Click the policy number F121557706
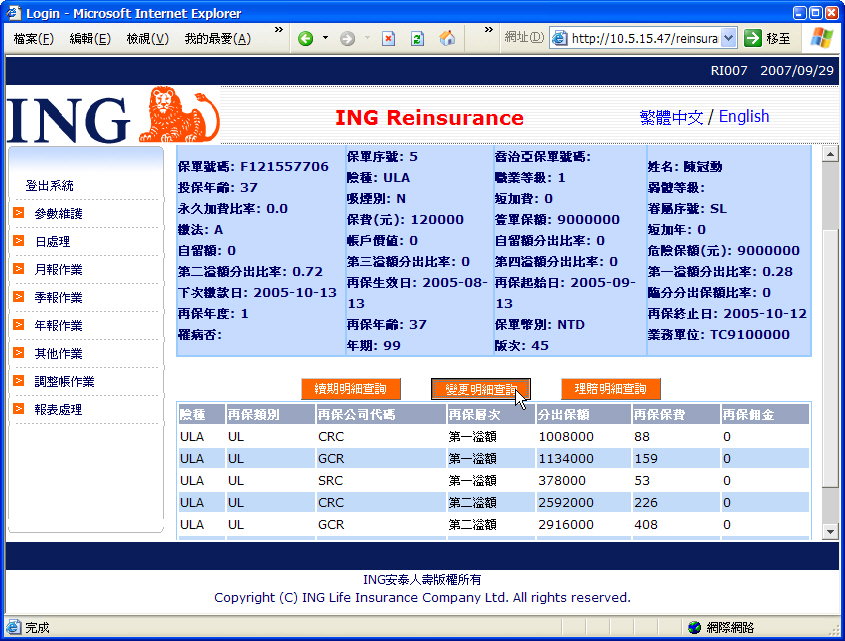The height and width of the screenshot is (641, 845). pyautogui.click(x=284, y=167)
